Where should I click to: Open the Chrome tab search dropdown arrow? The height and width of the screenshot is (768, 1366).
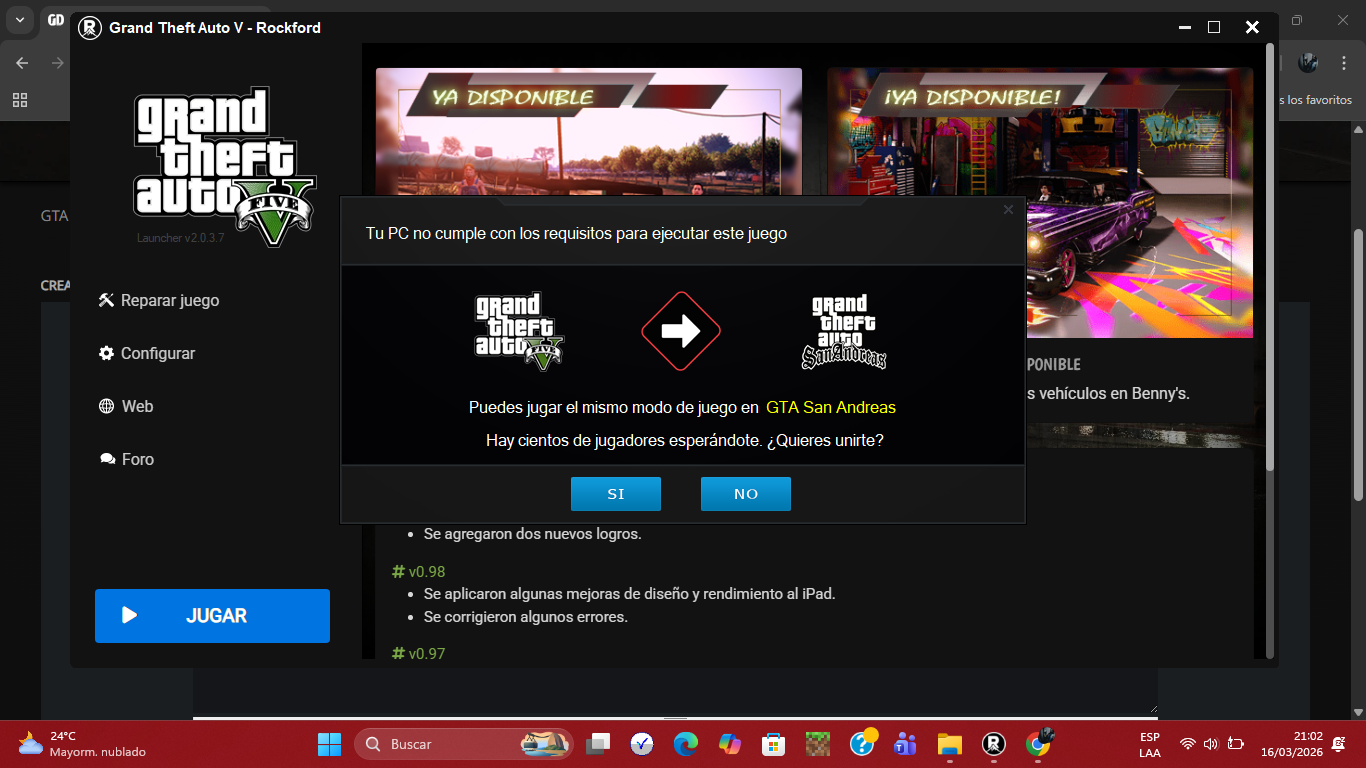(x=20, y=20)
